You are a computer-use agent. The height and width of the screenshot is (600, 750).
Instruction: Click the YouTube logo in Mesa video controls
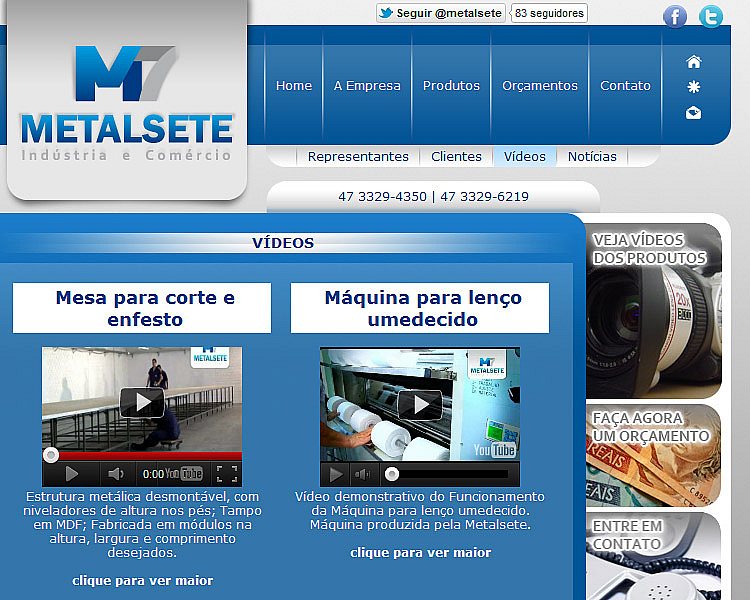184,474
